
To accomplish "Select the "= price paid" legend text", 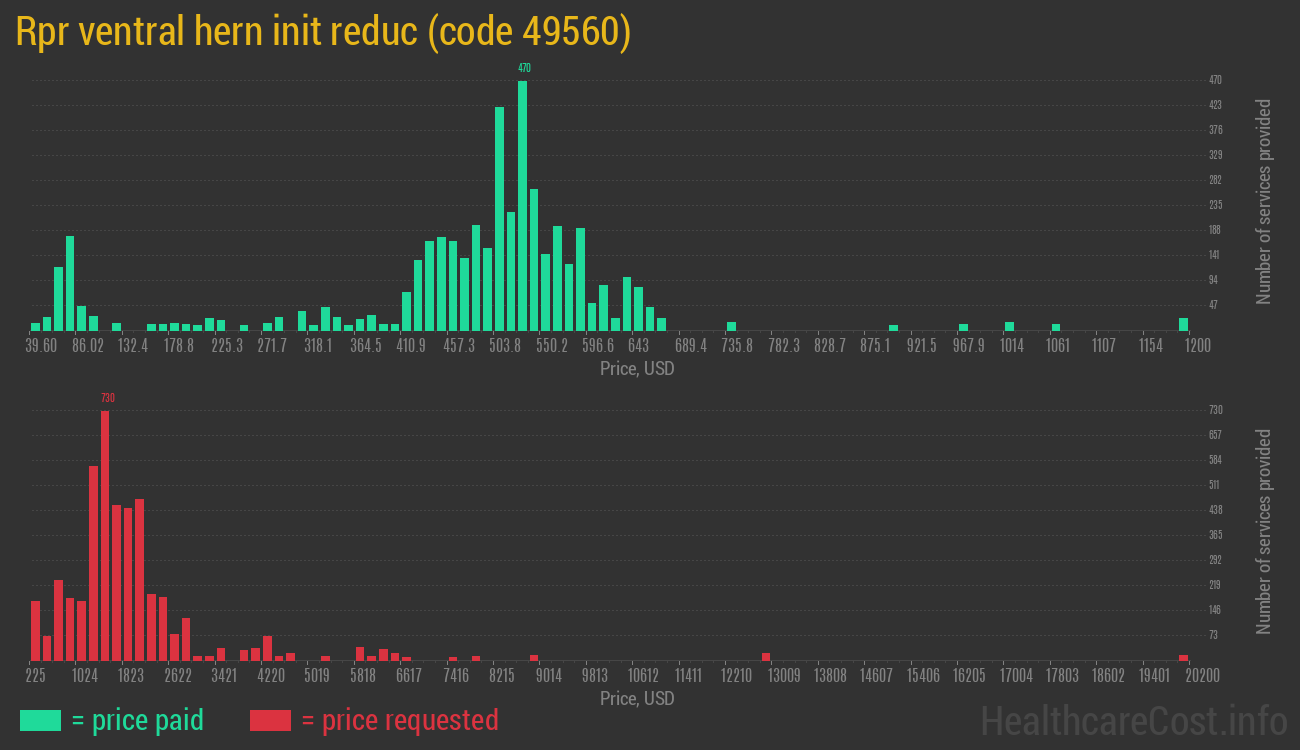I will 138,720.
